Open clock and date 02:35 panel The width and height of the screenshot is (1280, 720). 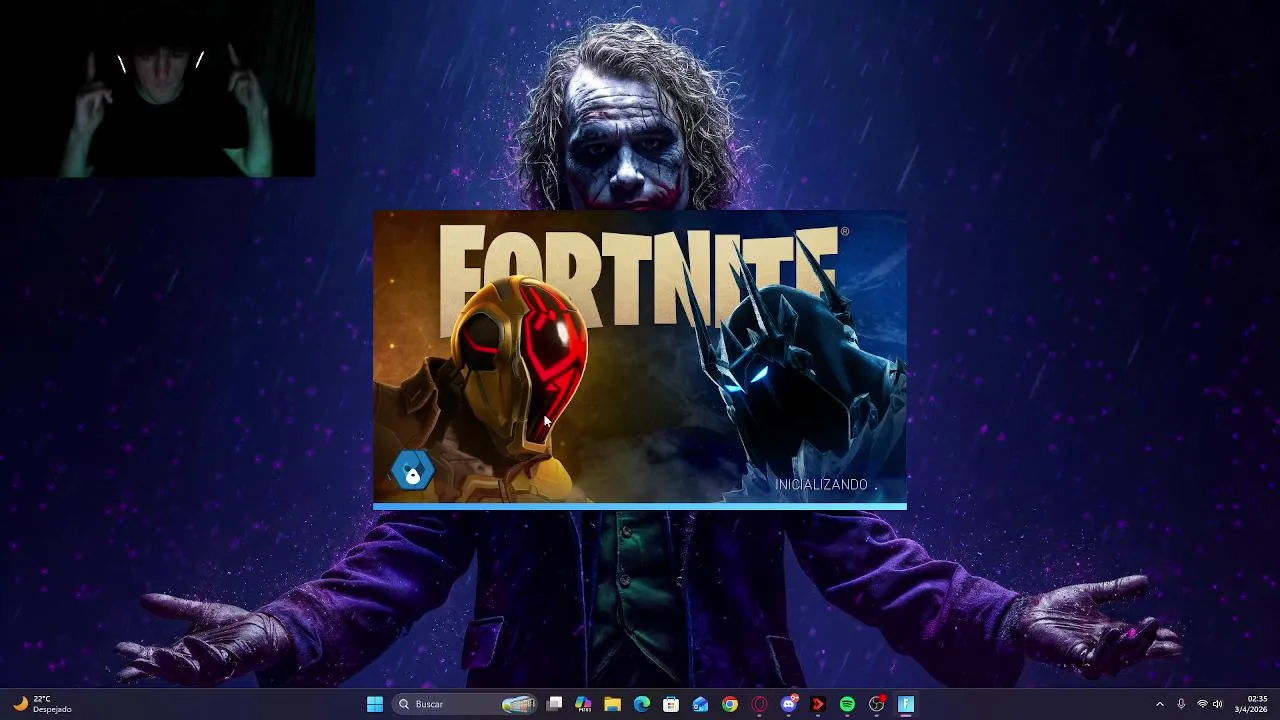(1251, 704)
